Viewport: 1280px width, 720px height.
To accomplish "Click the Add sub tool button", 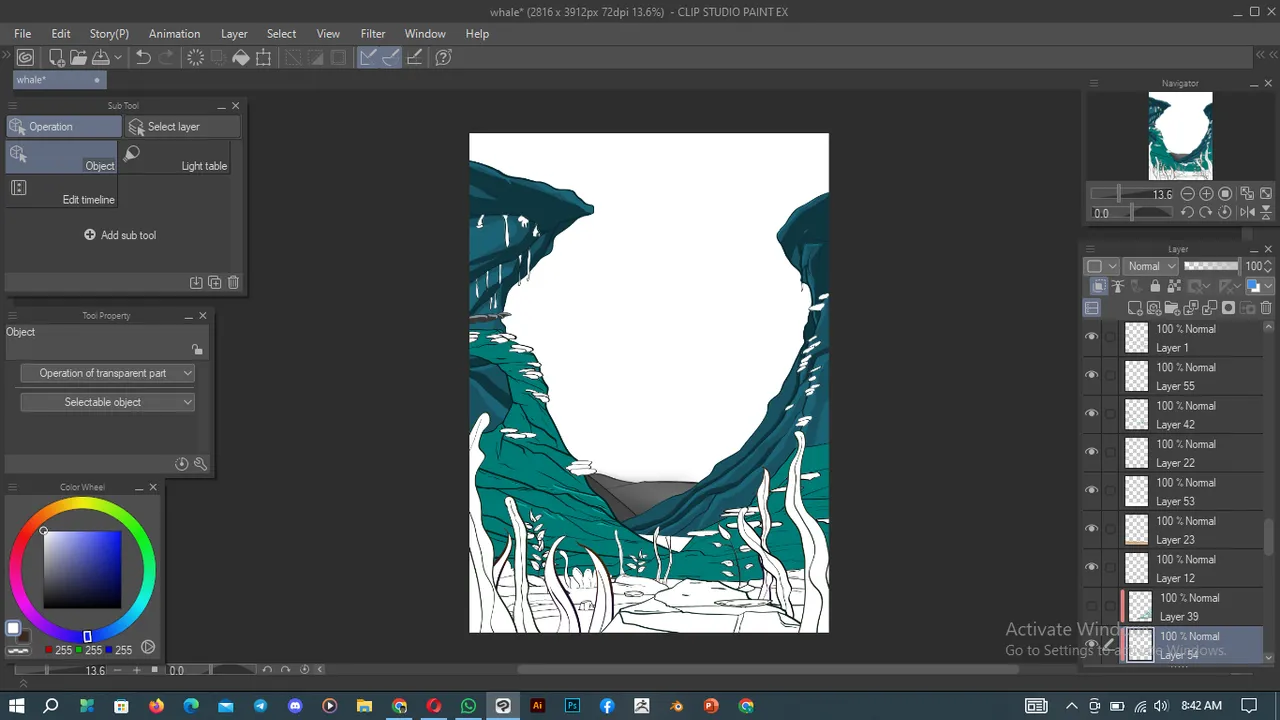I will pos(120,235).
